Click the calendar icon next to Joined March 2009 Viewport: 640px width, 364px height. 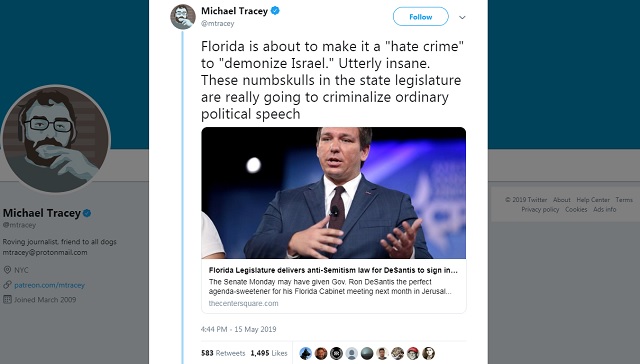click(7, 299)
